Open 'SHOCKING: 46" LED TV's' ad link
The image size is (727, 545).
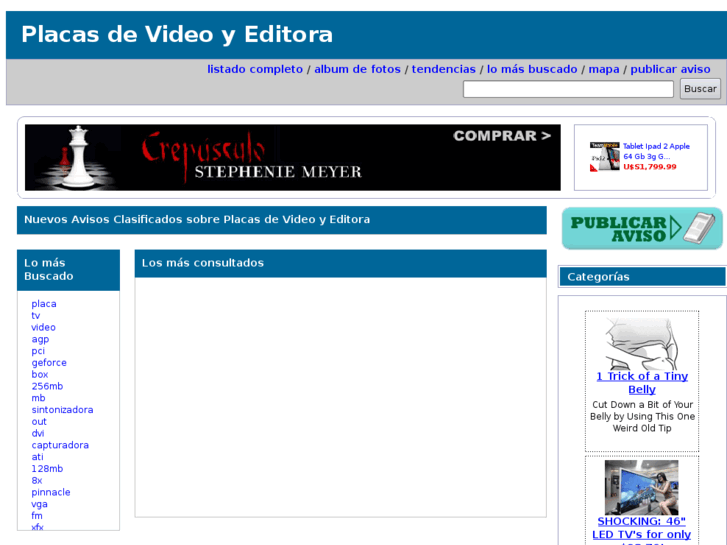pos(642,530)
